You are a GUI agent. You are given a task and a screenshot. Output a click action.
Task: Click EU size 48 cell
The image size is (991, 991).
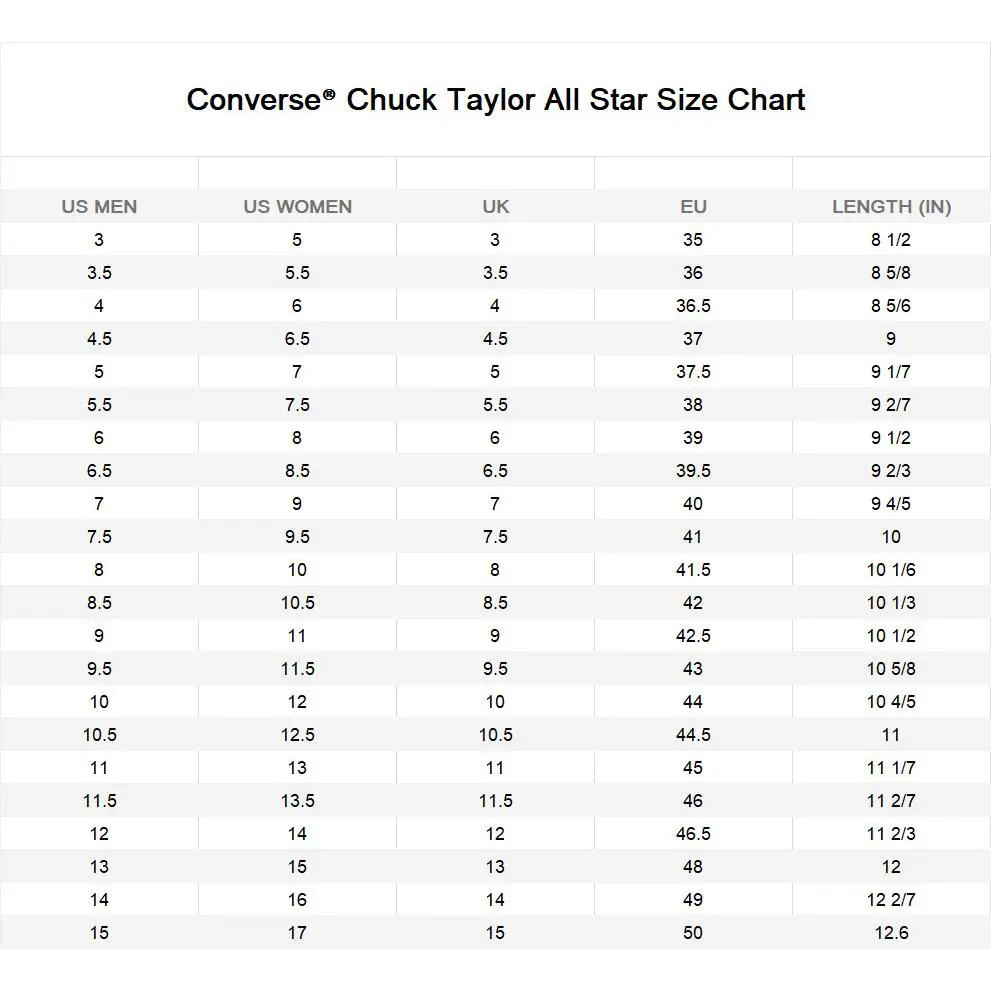[x=693, y=867]
